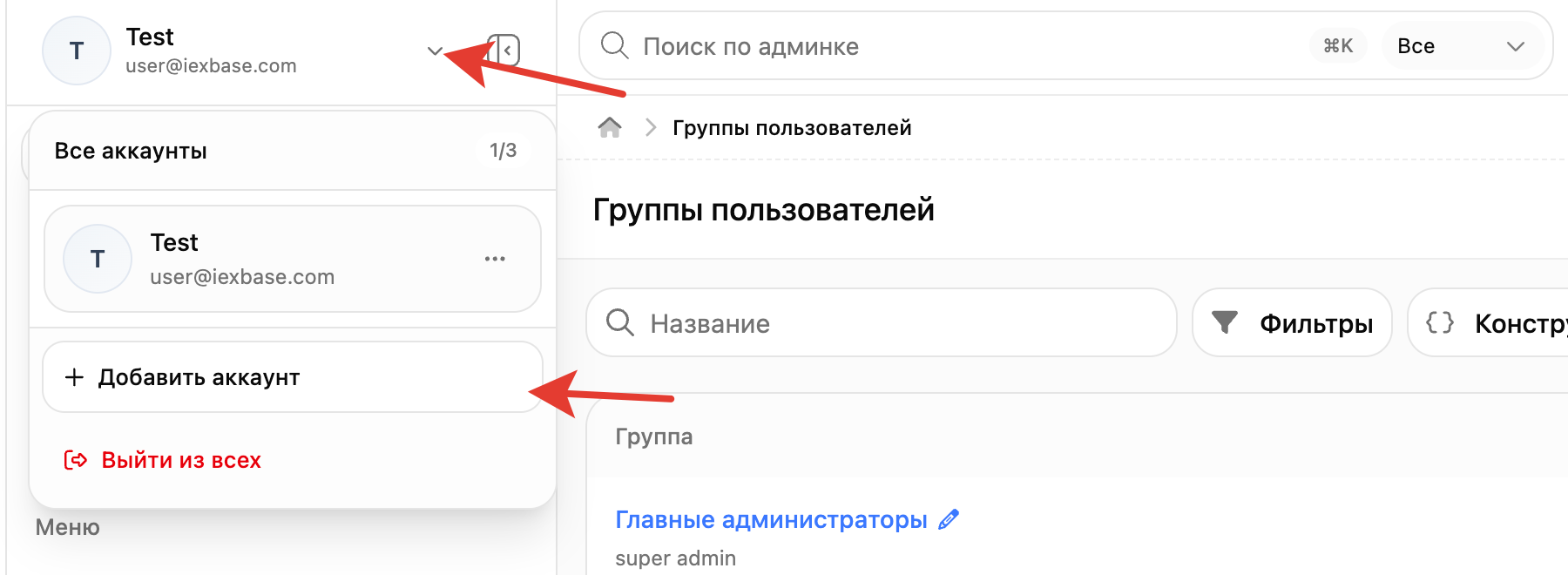Viewport: 1568px width, 575px height.
Task: Choose Добавить аккаунт
Action: [x=293, y=377]
